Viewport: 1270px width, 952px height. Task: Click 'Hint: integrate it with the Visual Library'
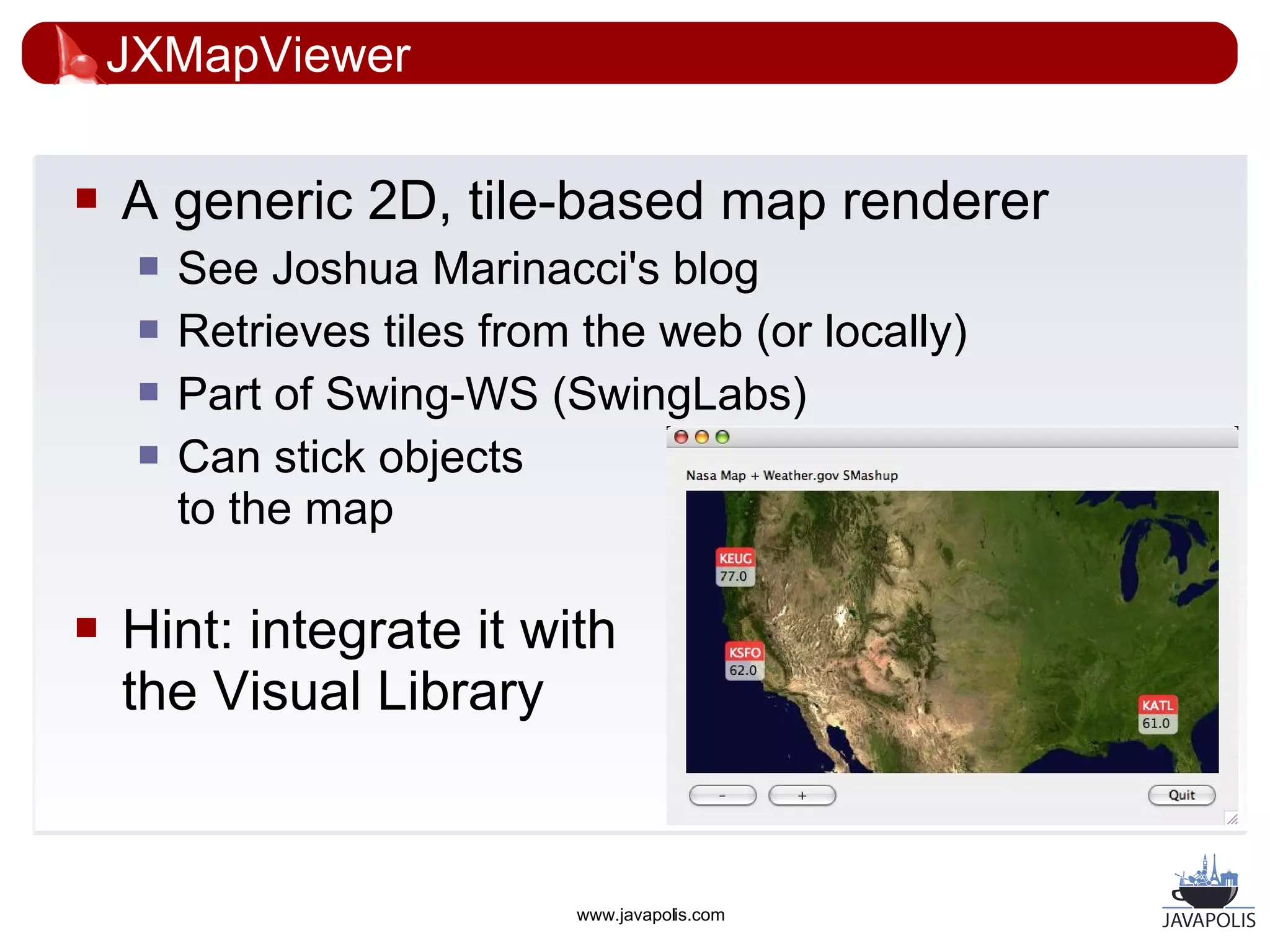(x=369, y=661)
